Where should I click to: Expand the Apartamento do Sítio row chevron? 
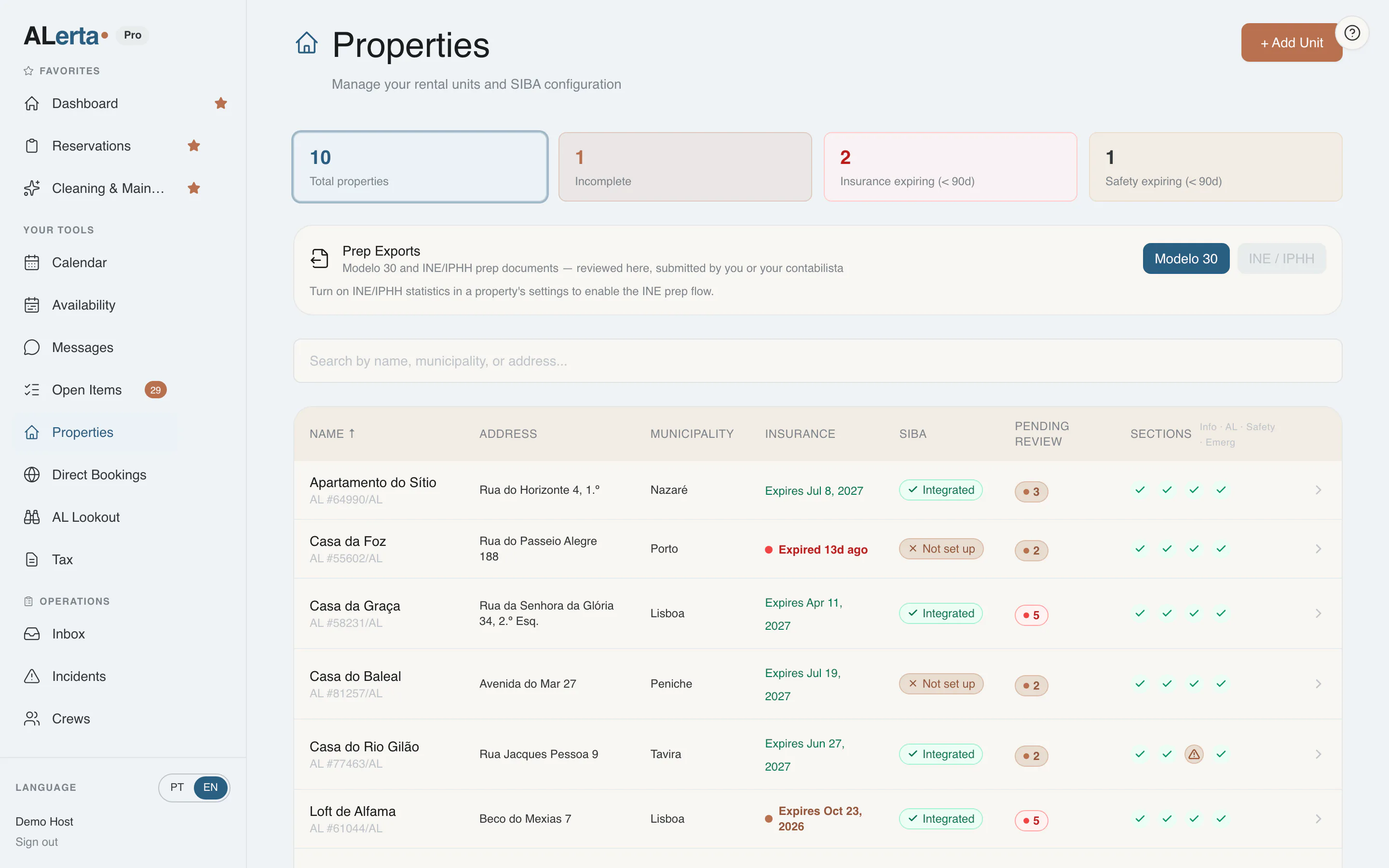point(1319,490)
